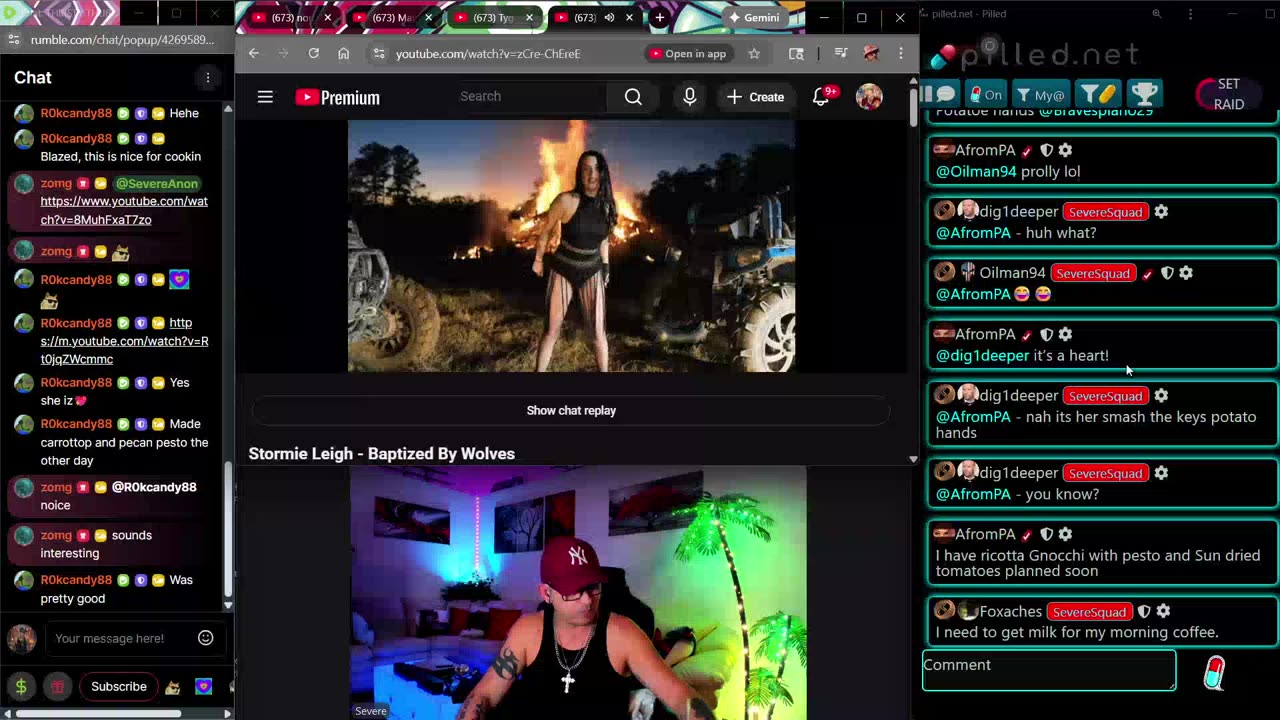1280x720 pixels.
Task: Activate voice search microphone on YouTube
Action: 690,97
